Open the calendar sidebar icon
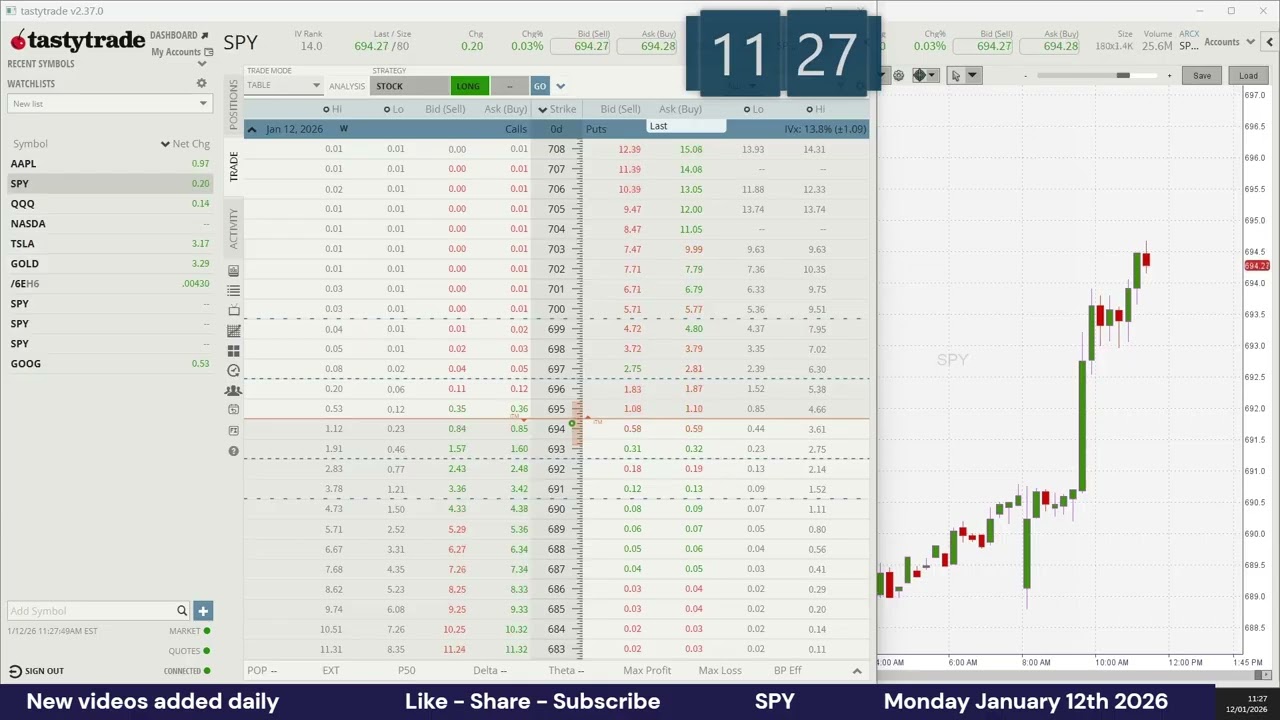 pyautogui.click(x=233, y=410)
